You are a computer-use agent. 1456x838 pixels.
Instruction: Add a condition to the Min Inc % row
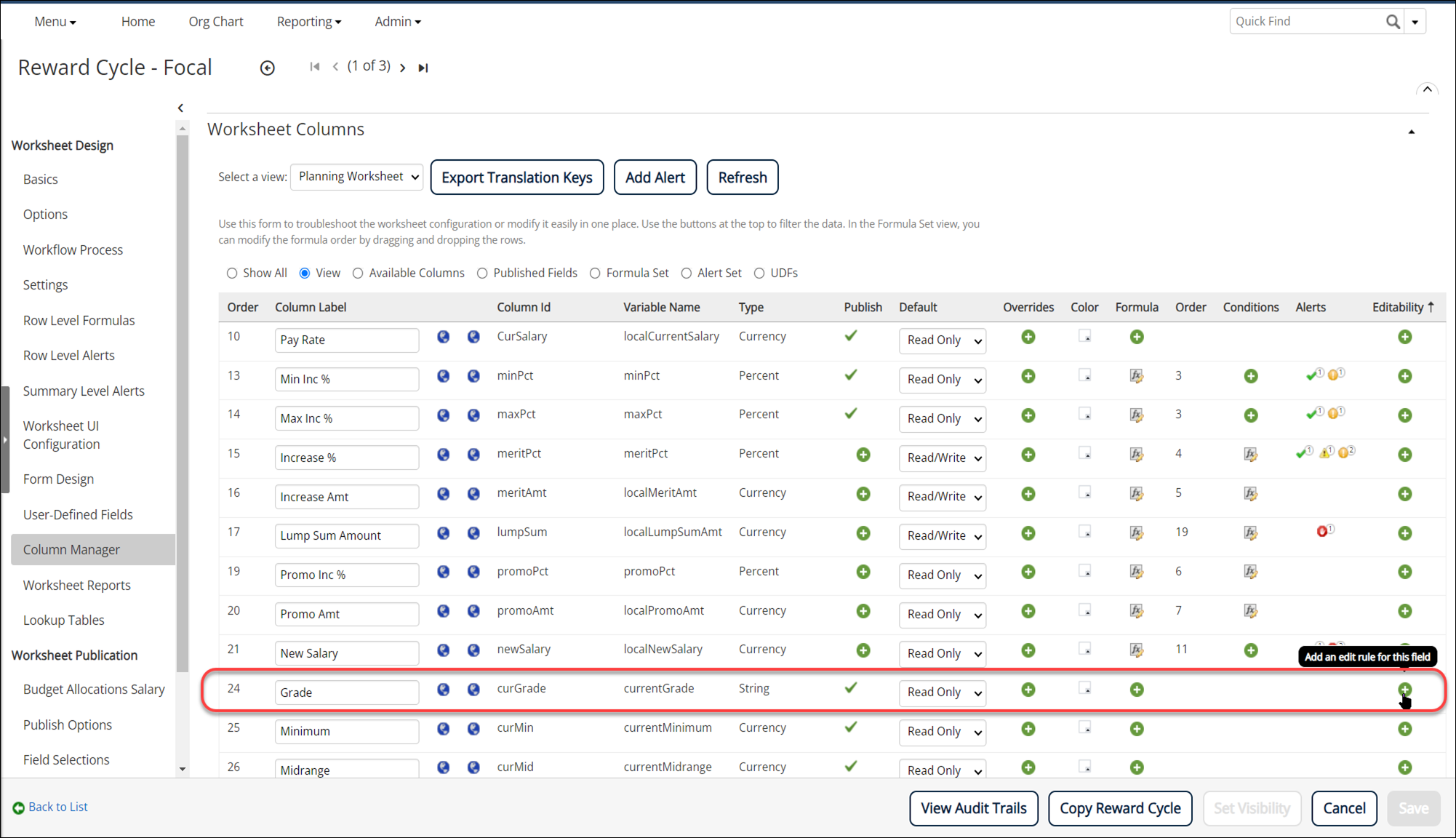[x=1251, y=376]
